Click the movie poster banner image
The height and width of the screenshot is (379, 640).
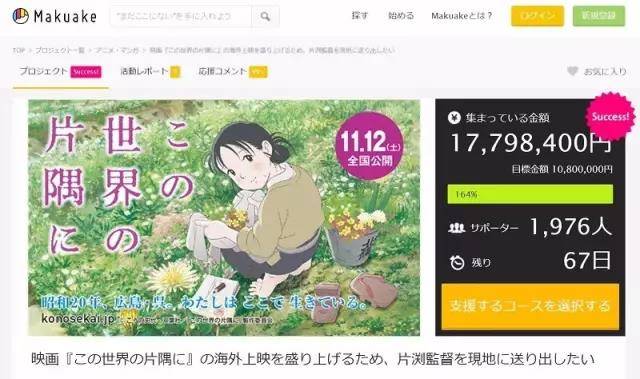pos(224,218)
